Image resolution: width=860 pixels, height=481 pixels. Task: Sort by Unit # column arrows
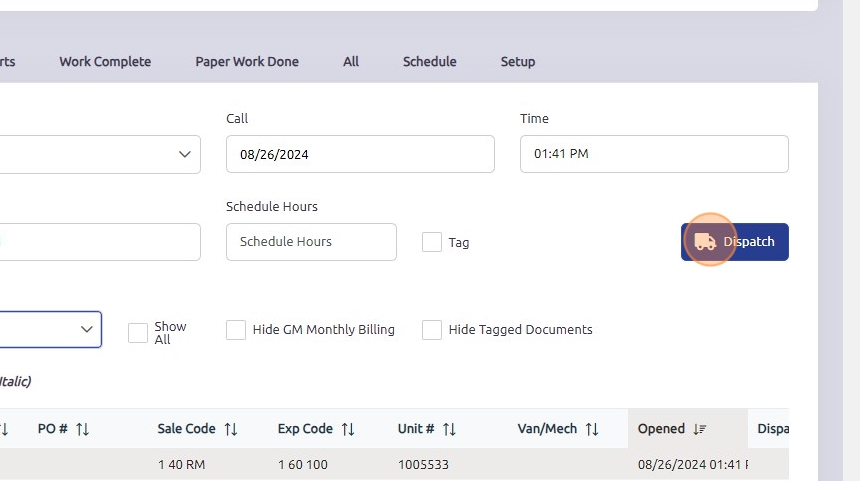pos(449,429)
